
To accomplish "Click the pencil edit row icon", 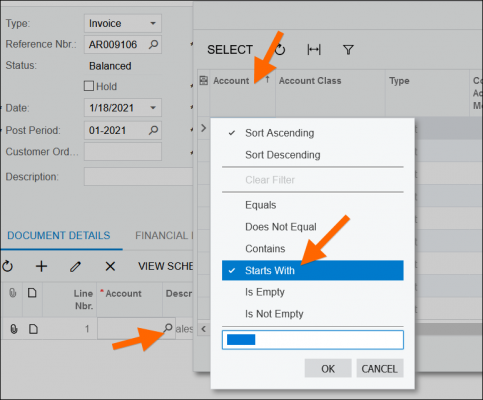I will tap(75, 266).
